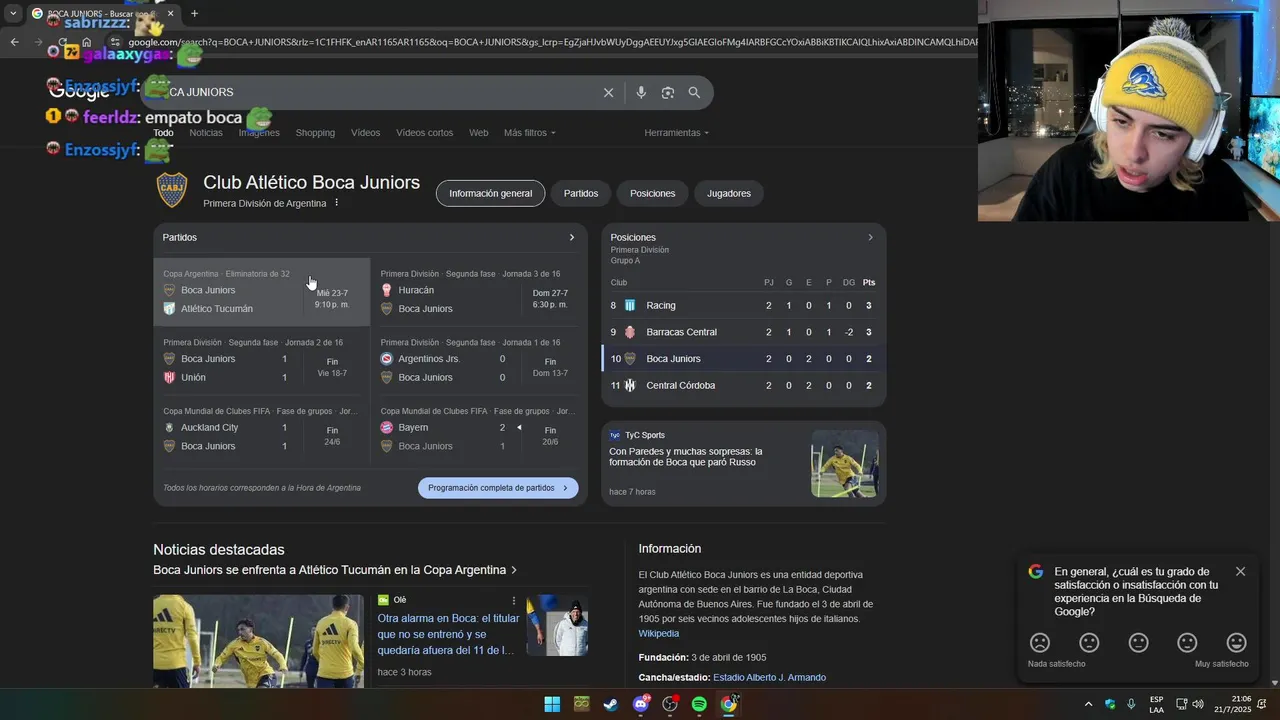The width and height of the screenshot is (1280, 720).
Task: Click the microphone icon in system tray
Action: (1131, 704)
